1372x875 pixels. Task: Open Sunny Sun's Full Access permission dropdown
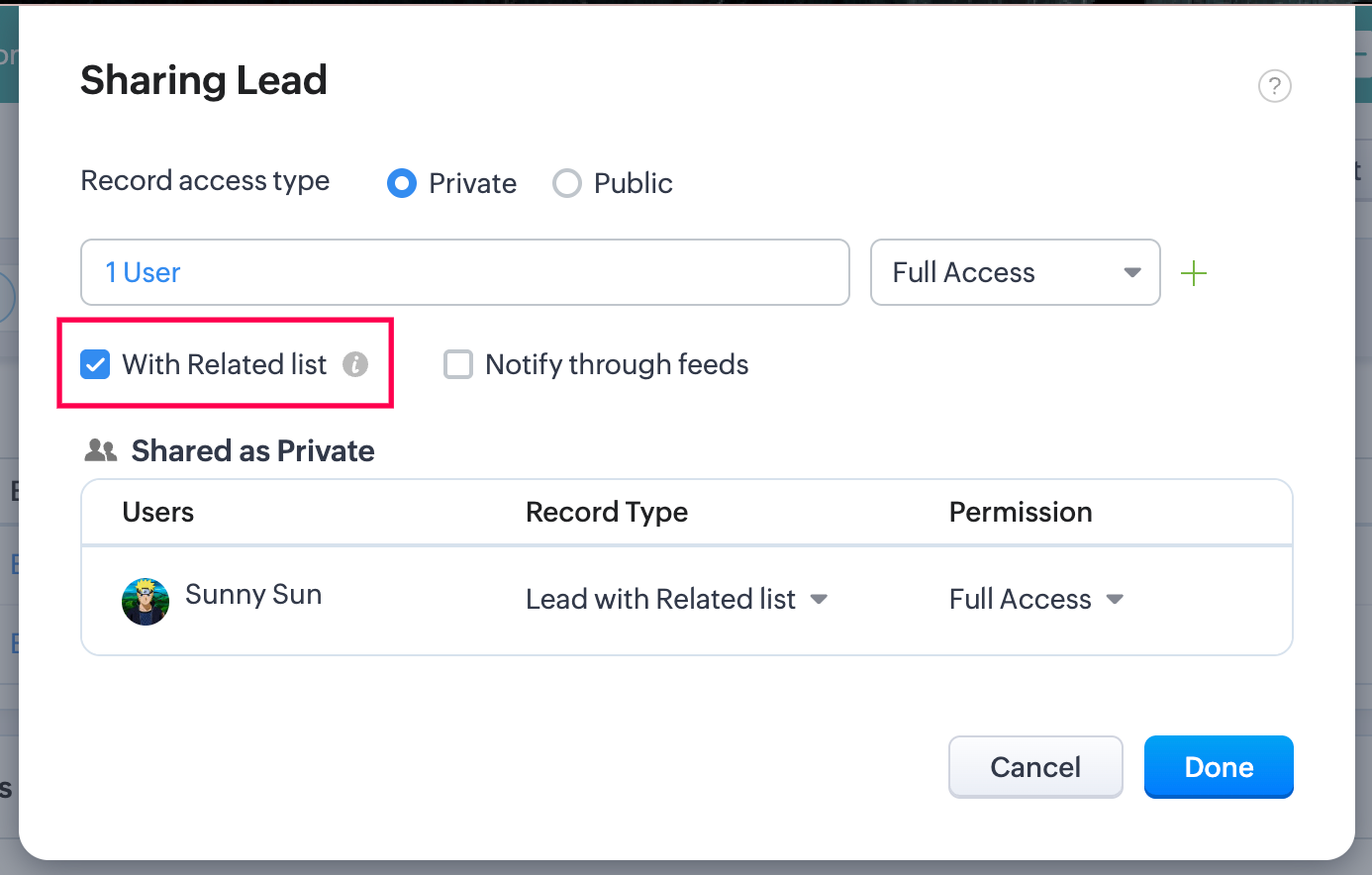click(1035, 599)
